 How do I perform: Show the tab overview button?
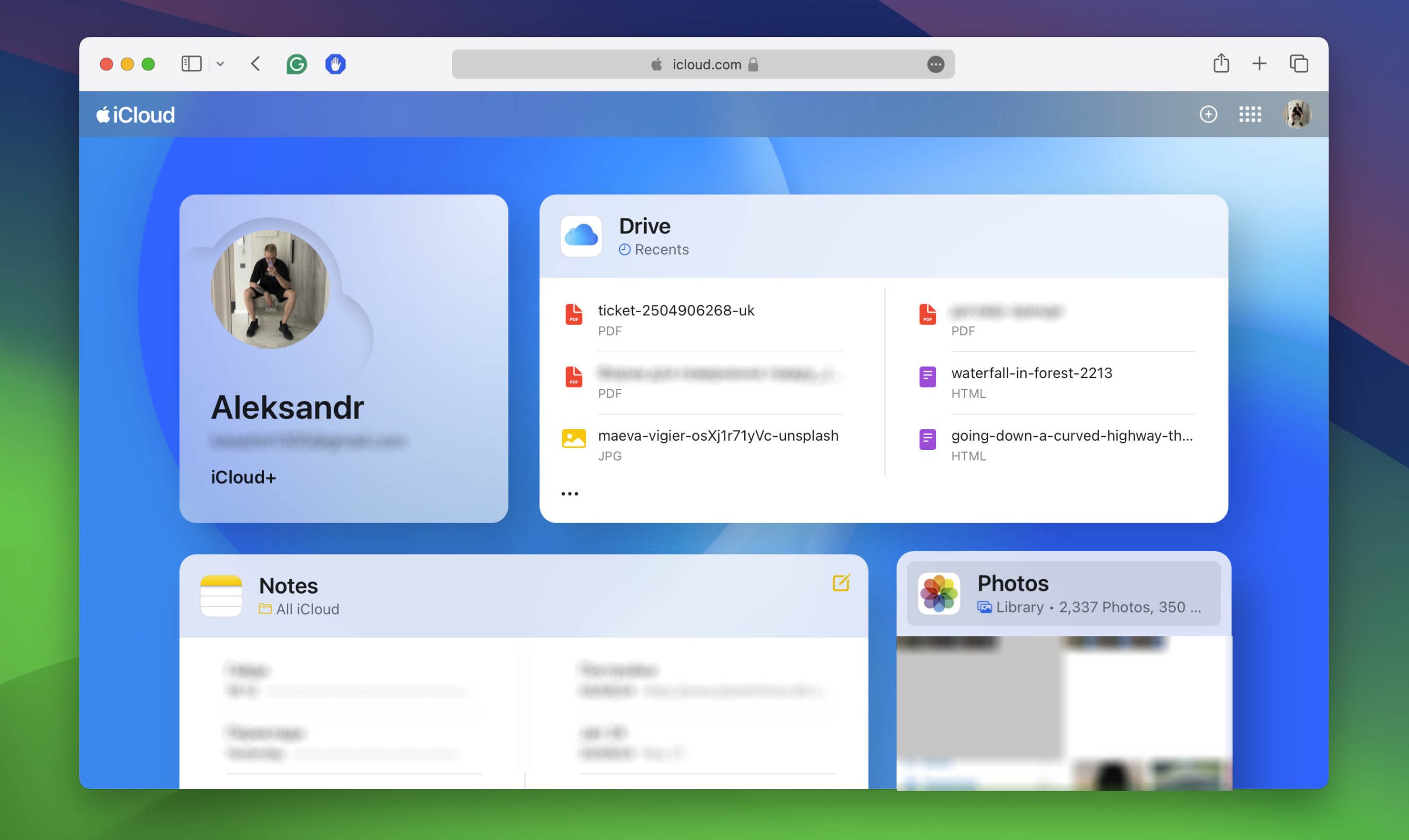pyautogui.click(x=1298, y=63)
